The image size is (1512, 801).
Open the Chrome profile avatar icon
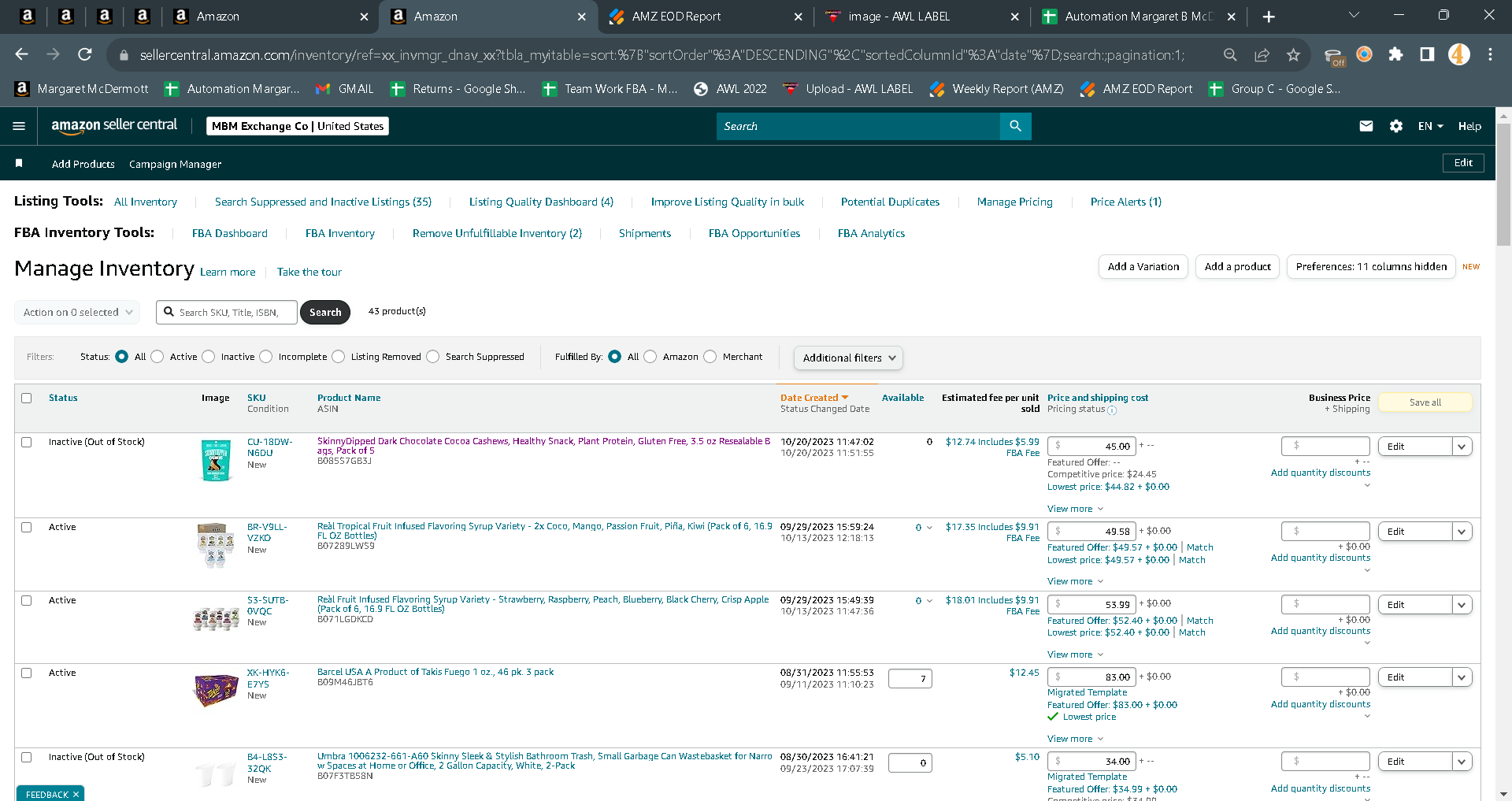[1458, 54]
